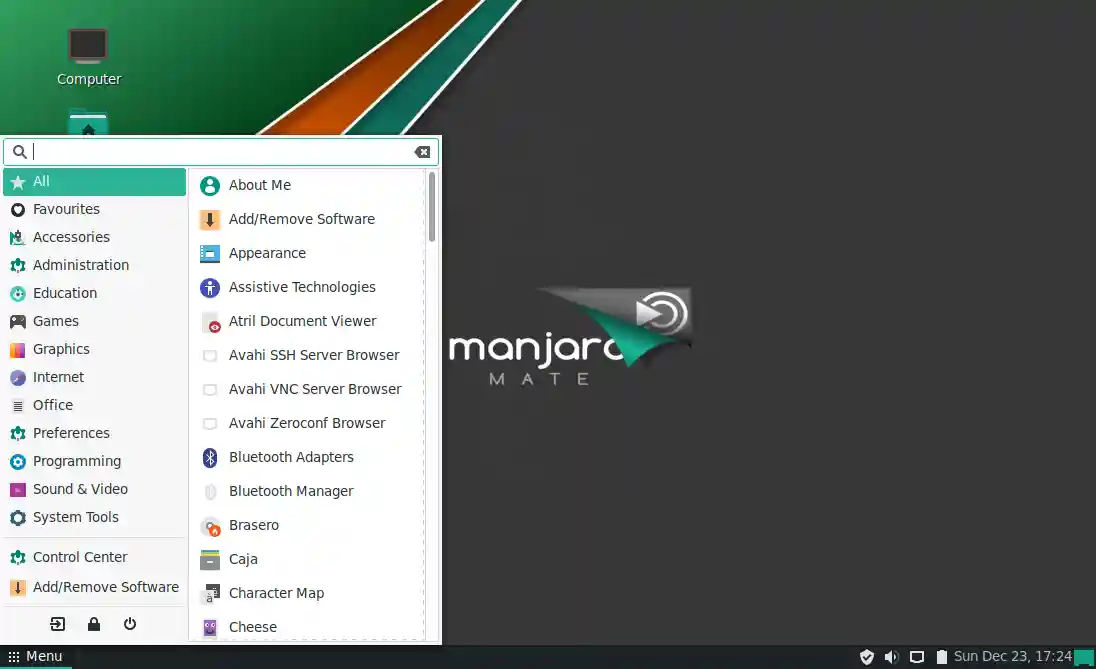Click the "Bluetooth Manager" label
The height and width of the screenshot is (669, 1096).
(291, 491)
